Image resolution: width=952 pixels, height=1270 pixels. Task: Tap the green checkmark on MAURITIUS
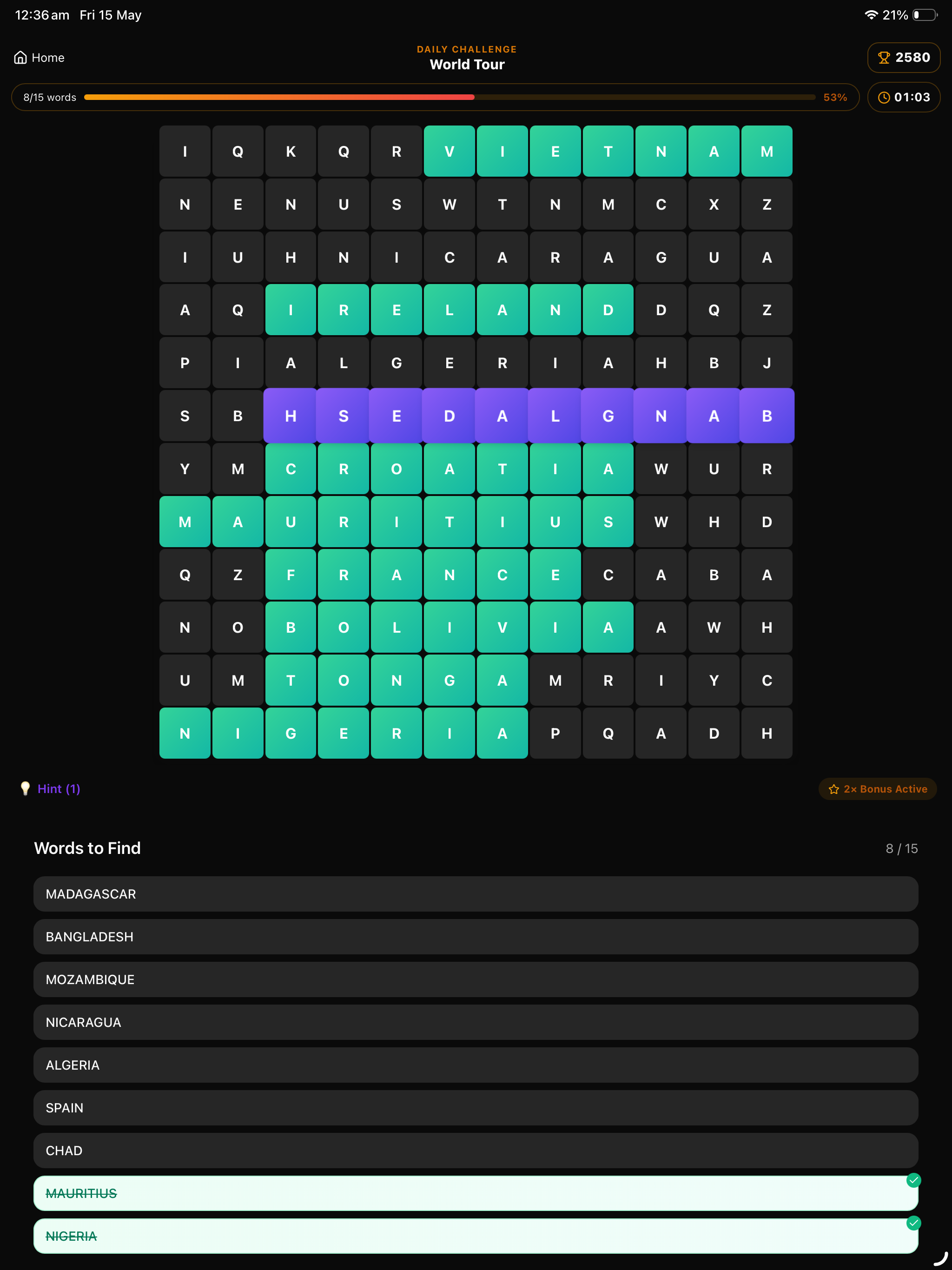pos(913,1180)
